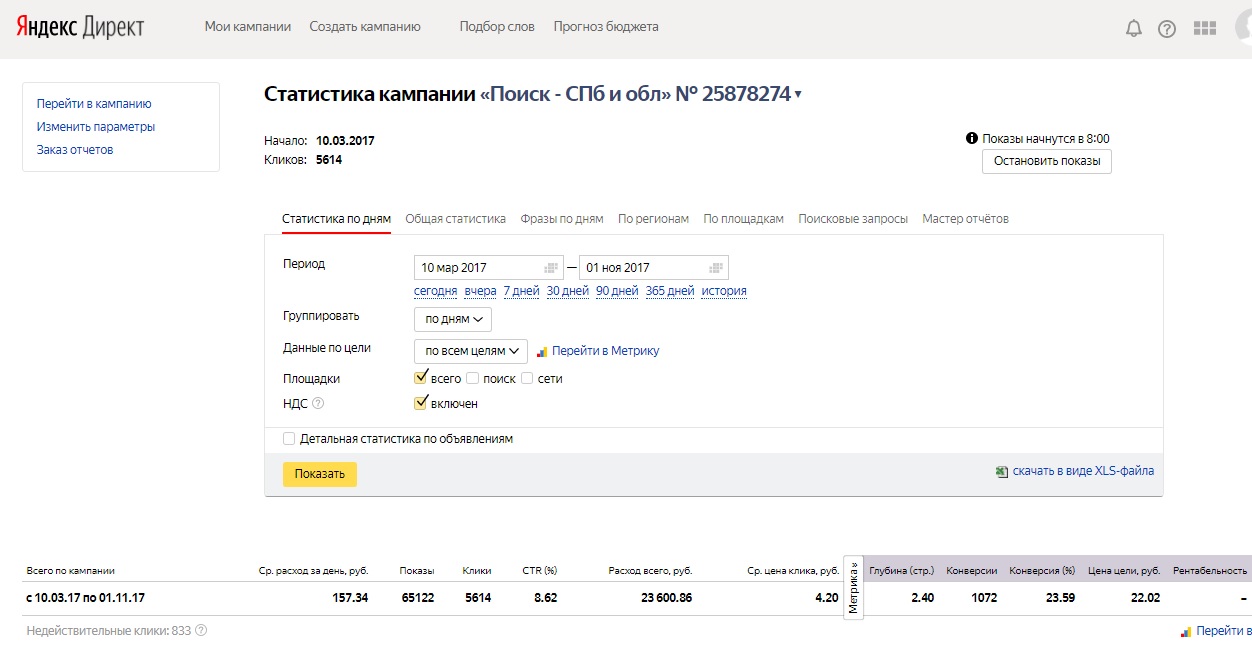
Task: Collapse the vertical 'Метрика' panel toggle
Action: (853, 587)
